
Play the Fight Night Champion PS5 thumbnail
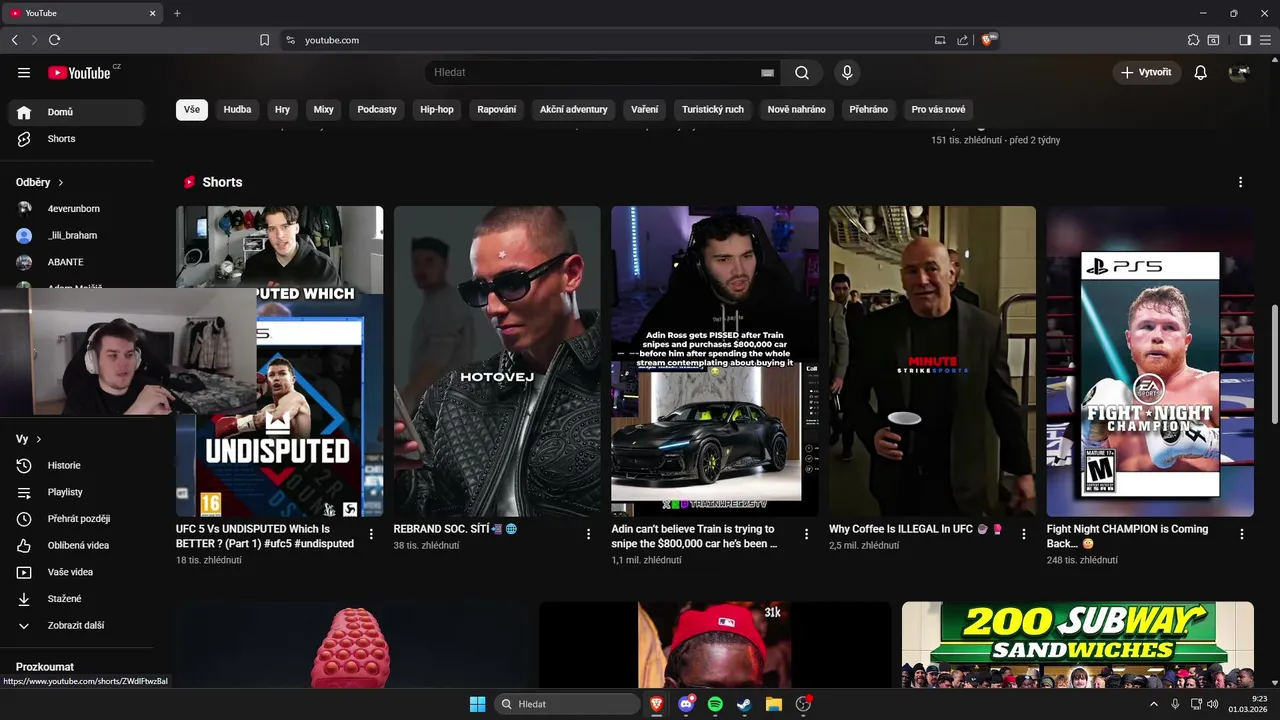pos(1150,361)
